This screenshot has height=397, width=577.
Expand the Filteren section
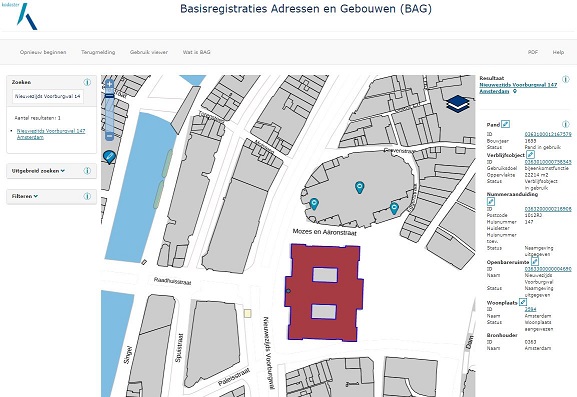pos(25,196)
